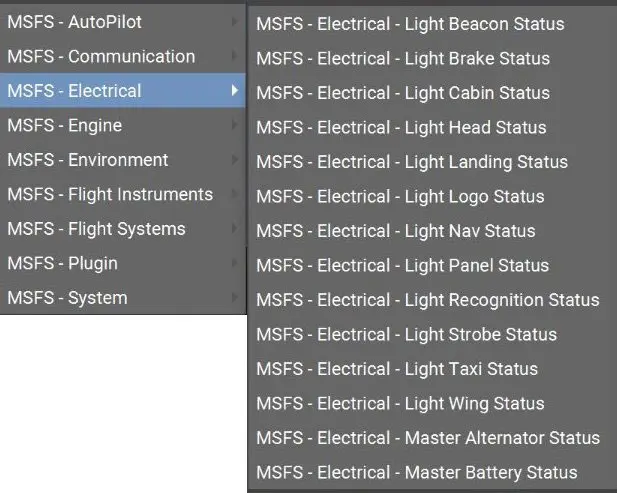Image resolution: width=617 pixels, height=493 pixels.
Task: Select Light Strobe Status entry
Action: coord(432,334)
